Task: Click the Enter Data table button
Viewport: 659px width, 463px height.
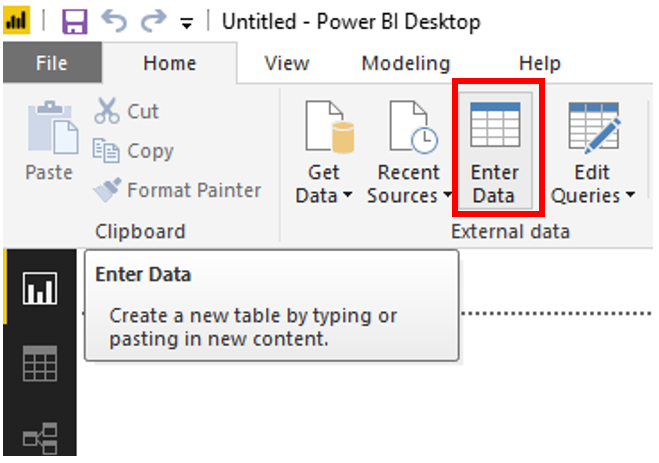Action: pos(496,151)
